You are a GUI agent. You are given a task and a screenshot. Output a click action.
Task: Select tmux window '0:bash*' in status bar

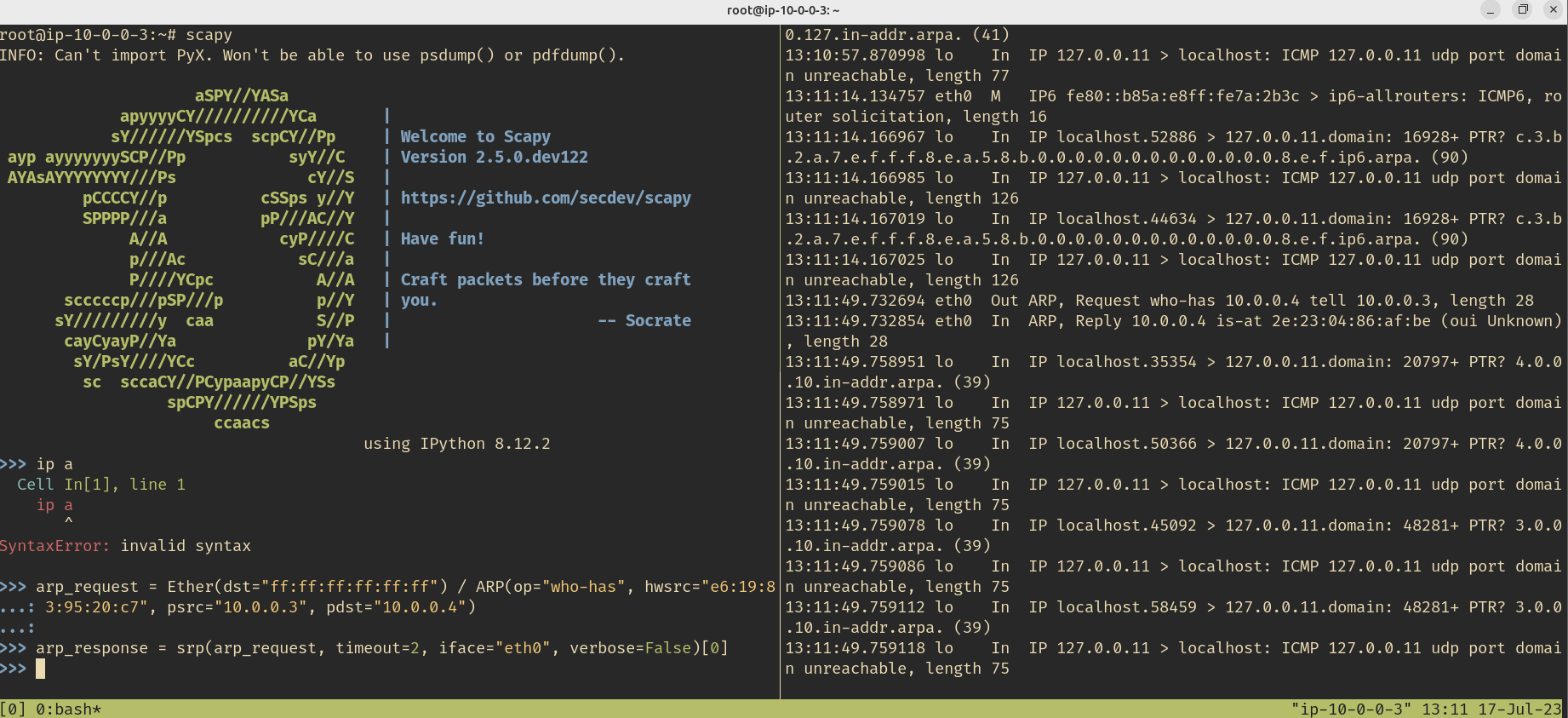coord(68,709)
